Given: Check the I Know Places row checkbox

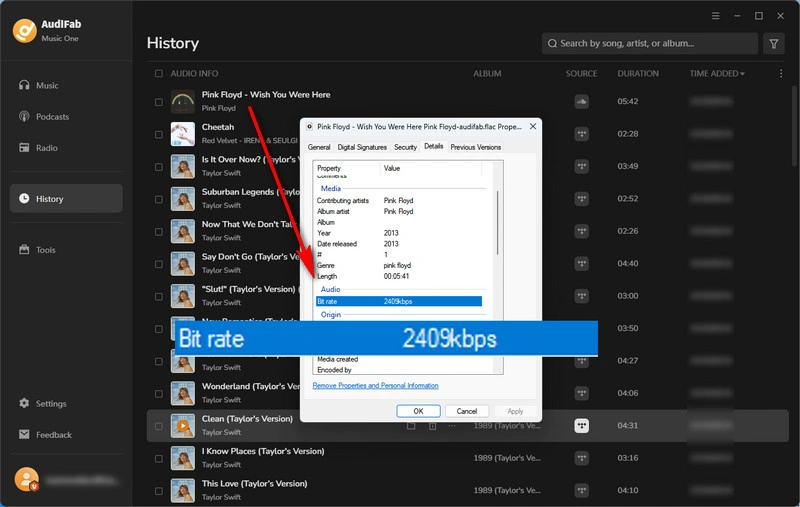Looking at the screenshot, I should click(159, 459).
